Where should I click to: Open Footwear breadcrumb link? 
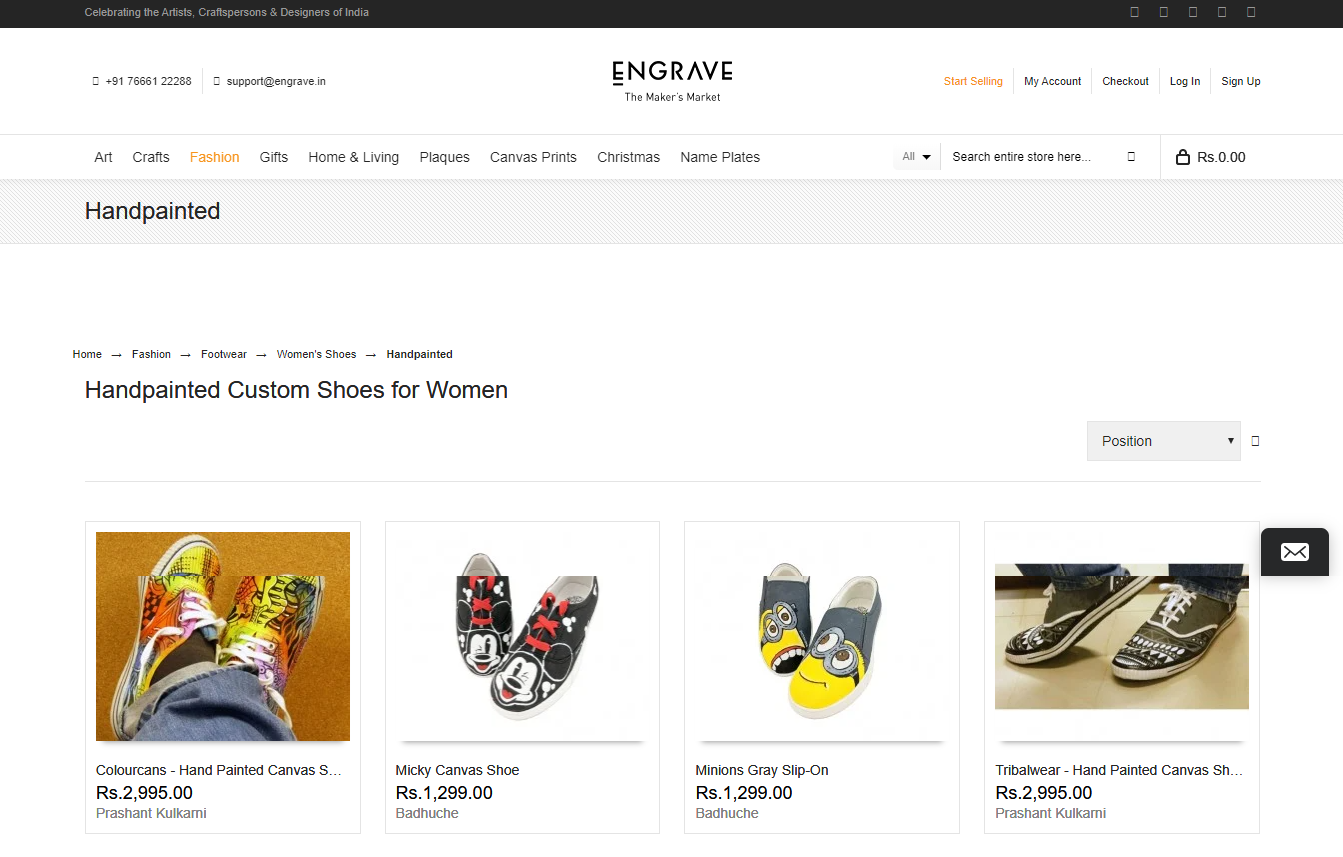point(224,355)
